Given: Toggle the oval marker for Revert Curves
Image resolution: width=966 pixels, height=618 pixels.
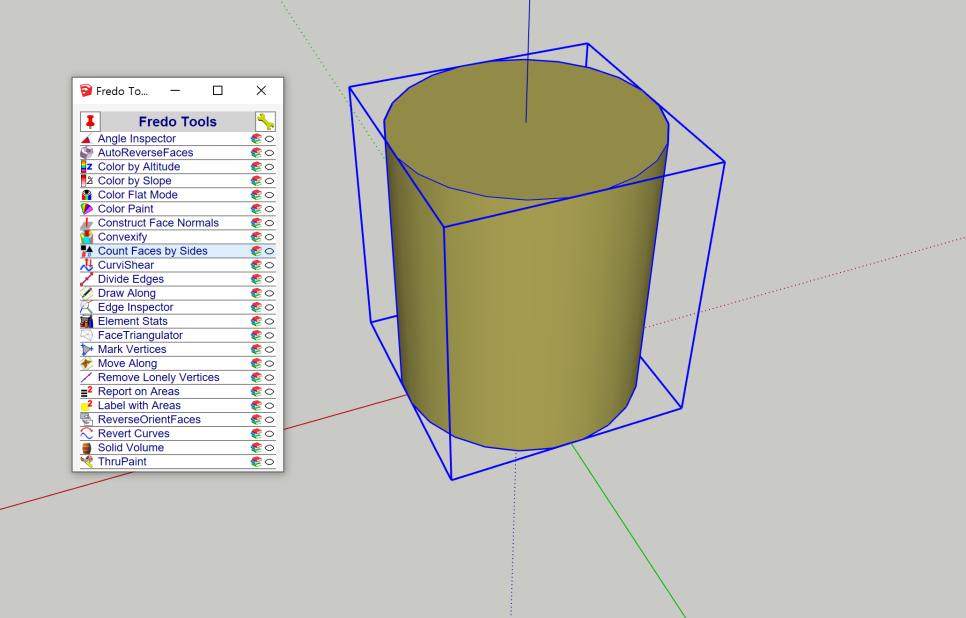Looking at the screenshot, I should click(270, 434).
